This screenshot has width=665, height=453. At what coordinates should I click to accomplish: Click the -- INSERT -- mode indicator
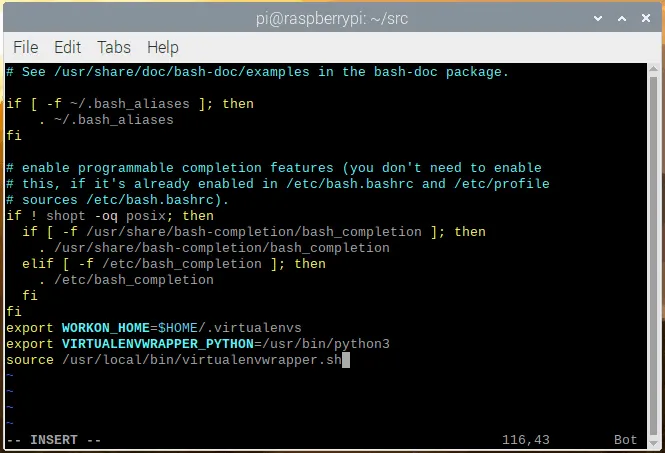point(54,440)
